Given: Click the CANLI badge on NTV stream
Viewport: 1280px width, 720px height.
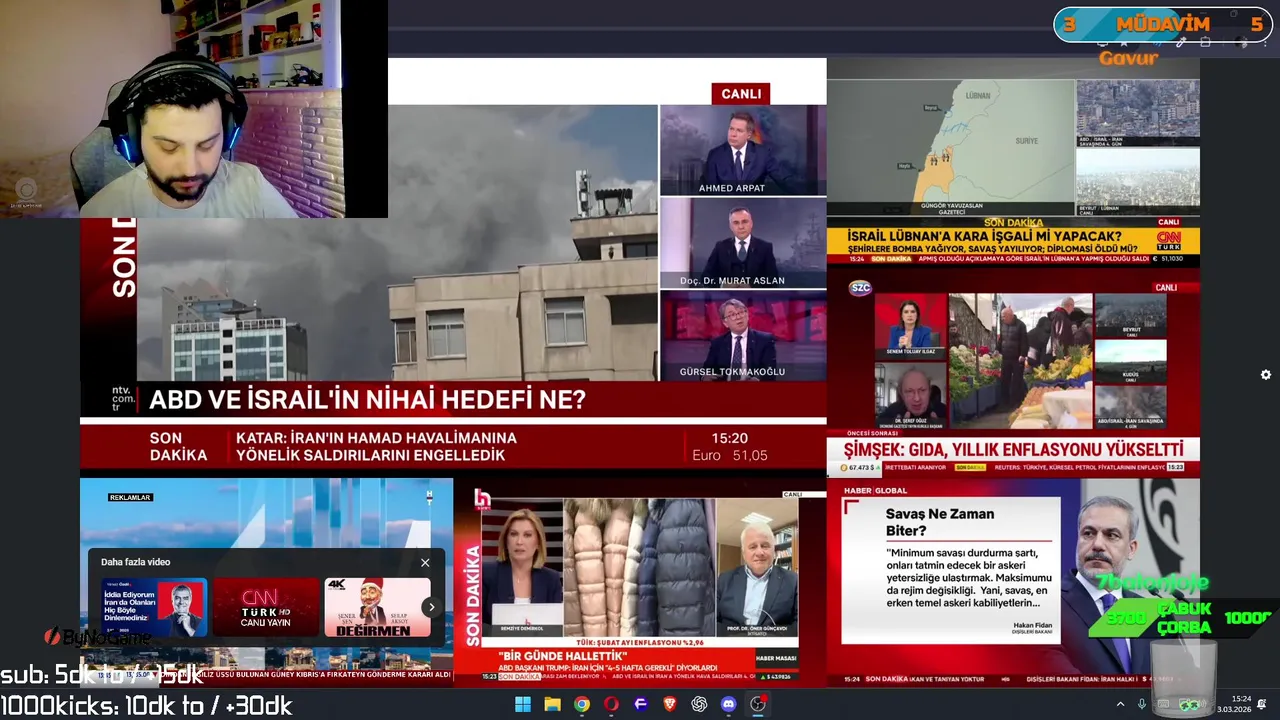Looking at the screenshot, I should (x=741, y=94).
